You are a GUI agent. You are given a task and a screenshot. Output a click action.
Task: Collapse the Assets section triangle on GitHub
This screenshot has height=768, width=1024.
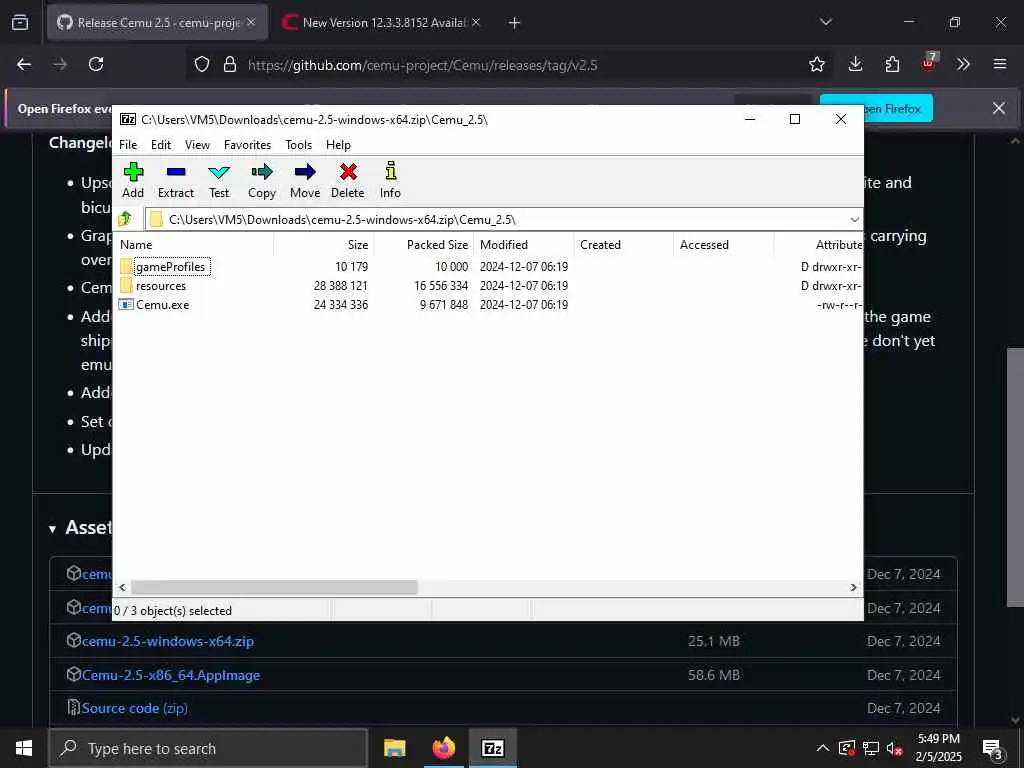(x=52, y=529)
